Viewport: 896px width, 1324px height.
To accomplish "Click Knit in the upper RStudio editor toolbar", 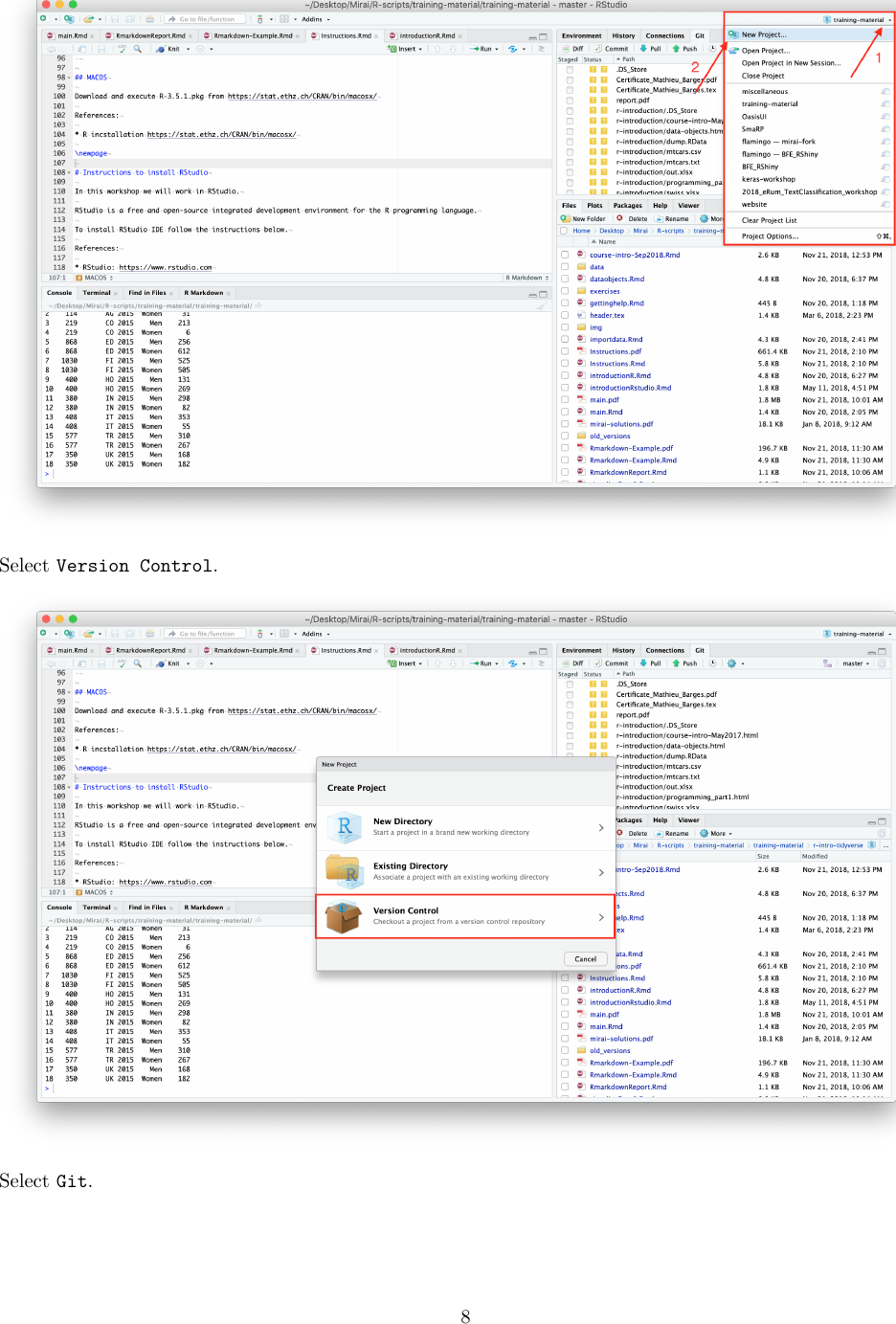I will pos(168,48).
